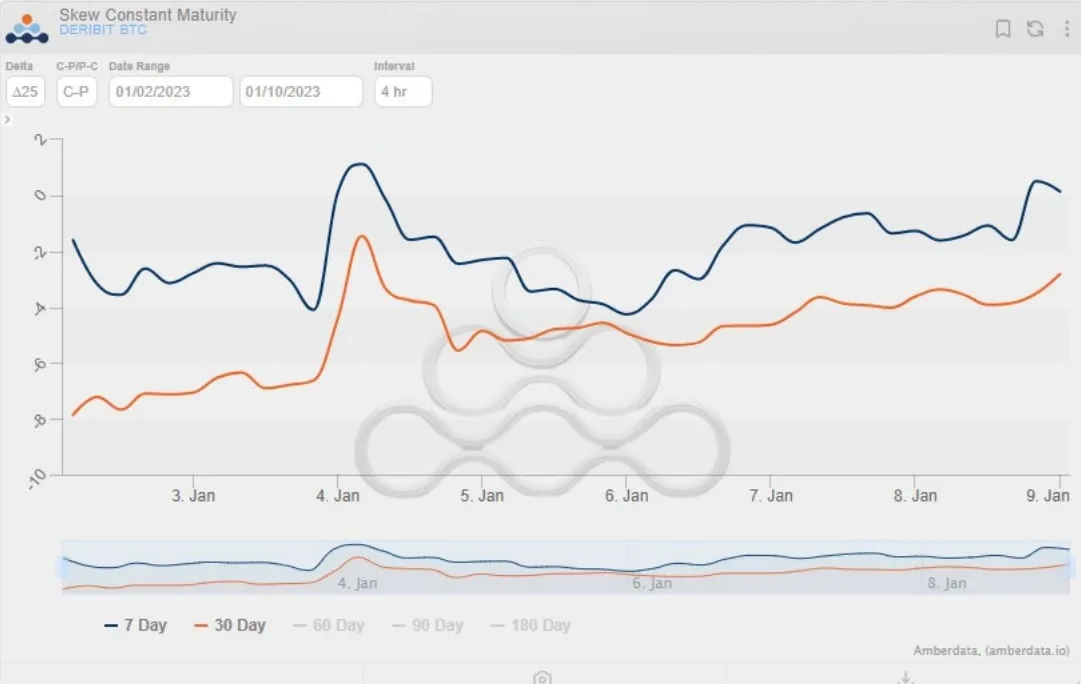The image size is (1081, 684).
Task: Refresh the chart with reload icon
Action: 1035,29
